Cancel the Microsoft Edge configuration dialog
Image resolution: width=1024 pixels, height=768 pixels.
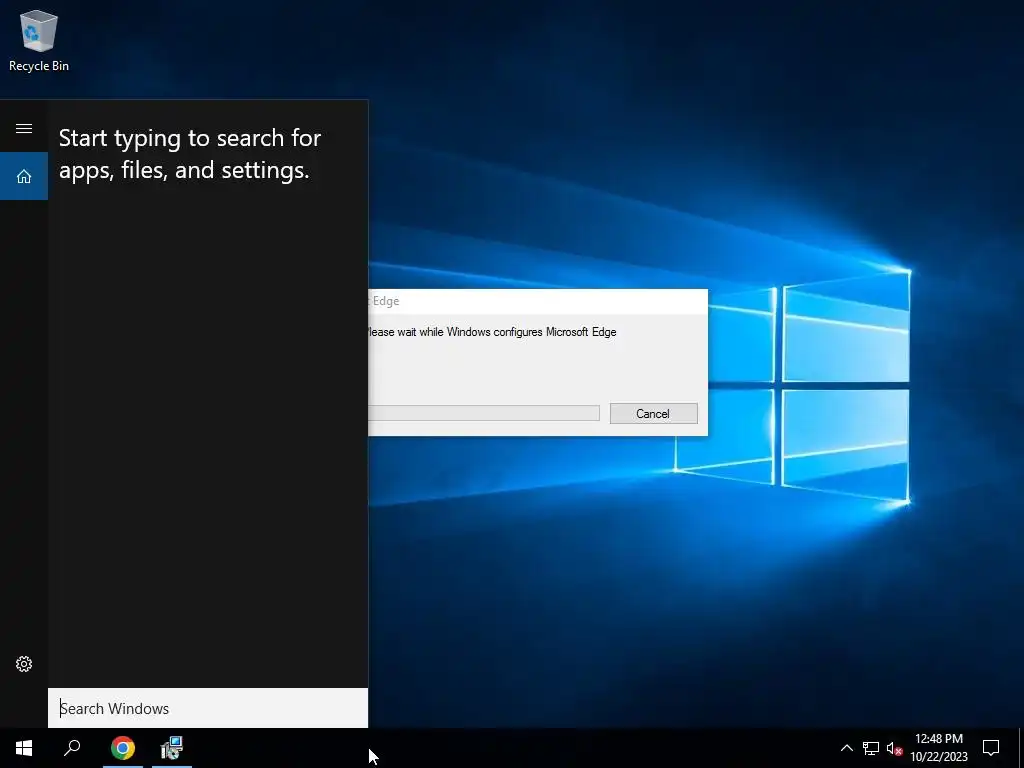653,413
